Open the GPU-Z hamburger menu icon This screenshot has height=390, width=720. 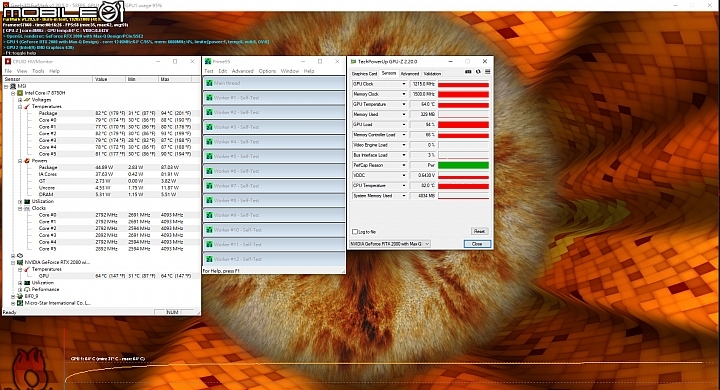click(488, 72)
